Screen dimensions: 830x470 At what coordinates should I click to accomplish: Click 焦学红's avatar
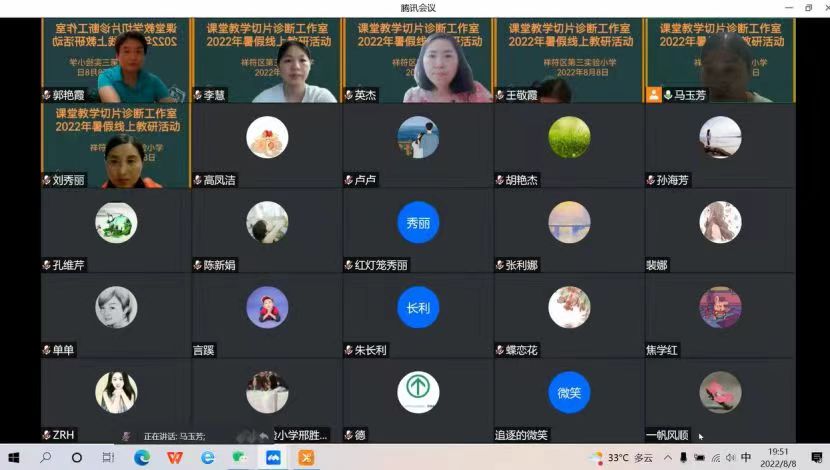[x=720, y=308]
